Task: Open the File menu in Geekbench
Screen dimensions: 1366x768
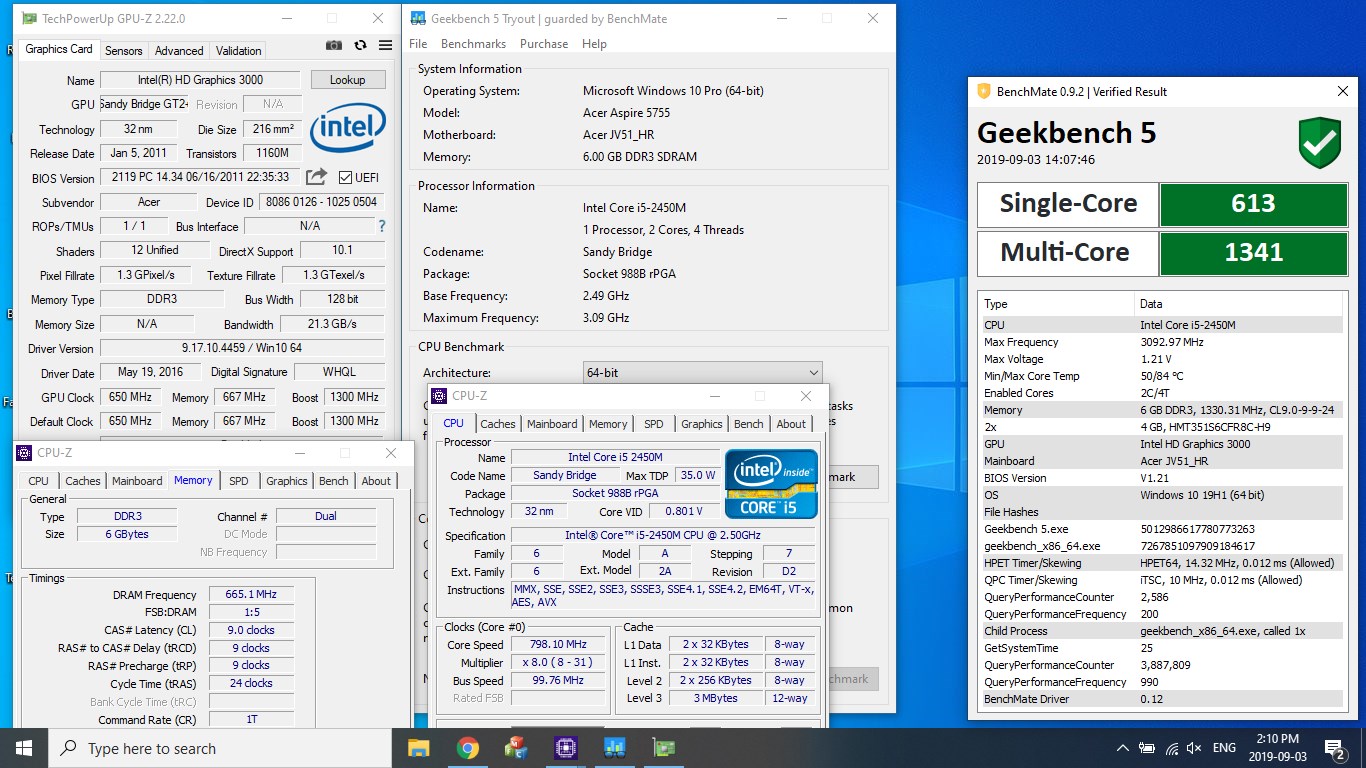Action: point(418,44)
